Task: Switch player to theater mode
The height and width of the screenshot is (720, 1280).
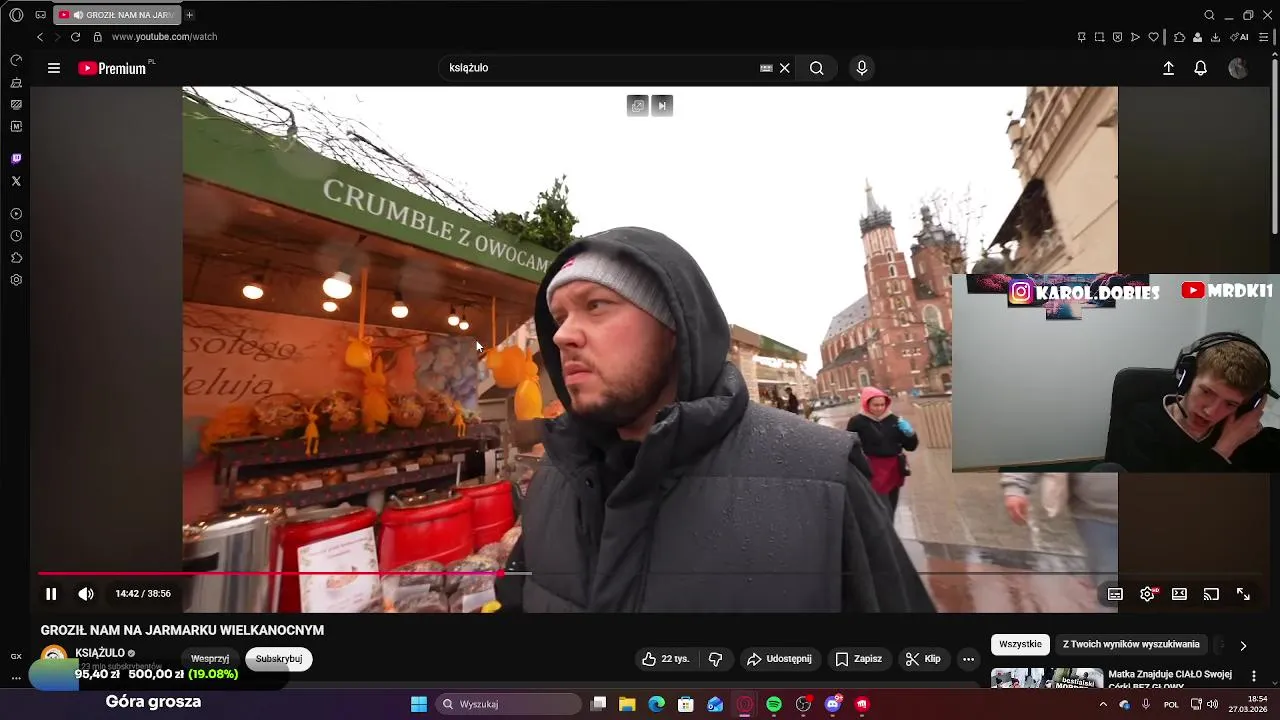Action: pos(1179,594)
